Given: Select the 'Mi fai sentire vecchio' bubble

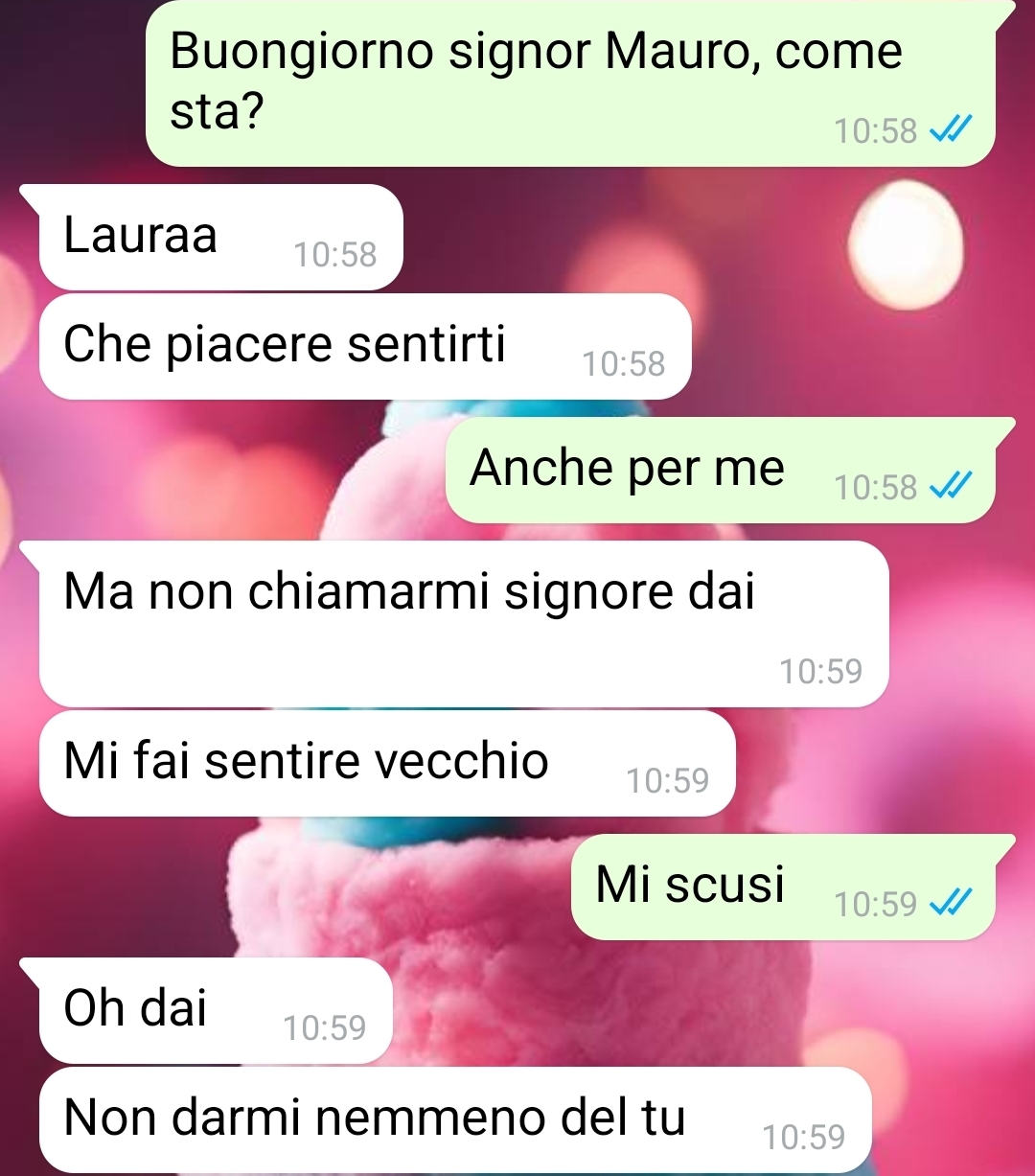Looking at the screenshot, I should [387, 764].
